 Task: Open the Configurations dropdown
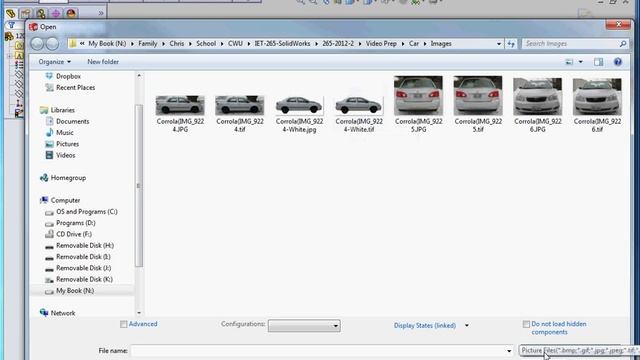point(304,326)
